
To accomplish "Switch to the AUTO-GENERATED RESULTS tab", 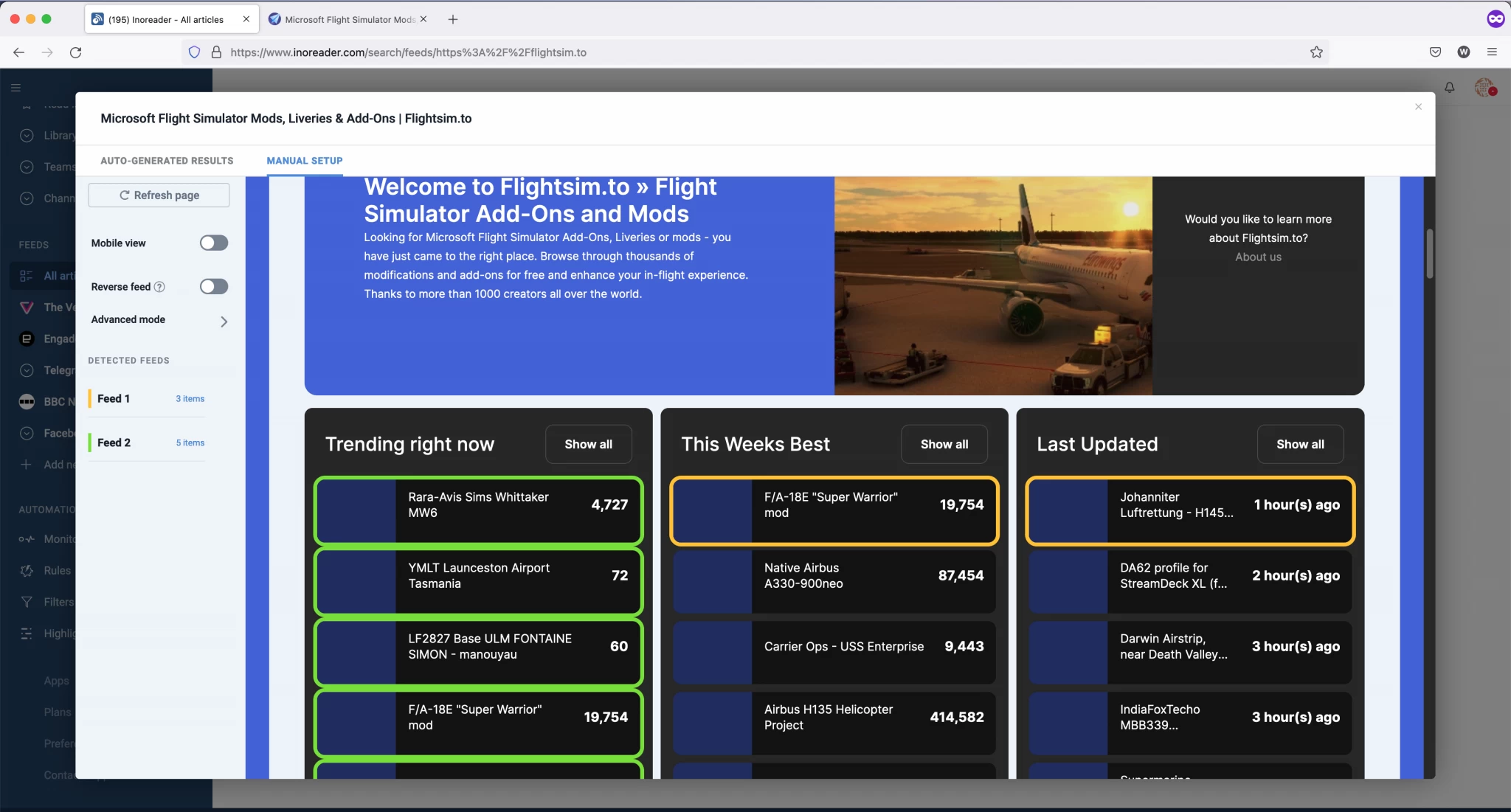I will click(x=167, y=160).
